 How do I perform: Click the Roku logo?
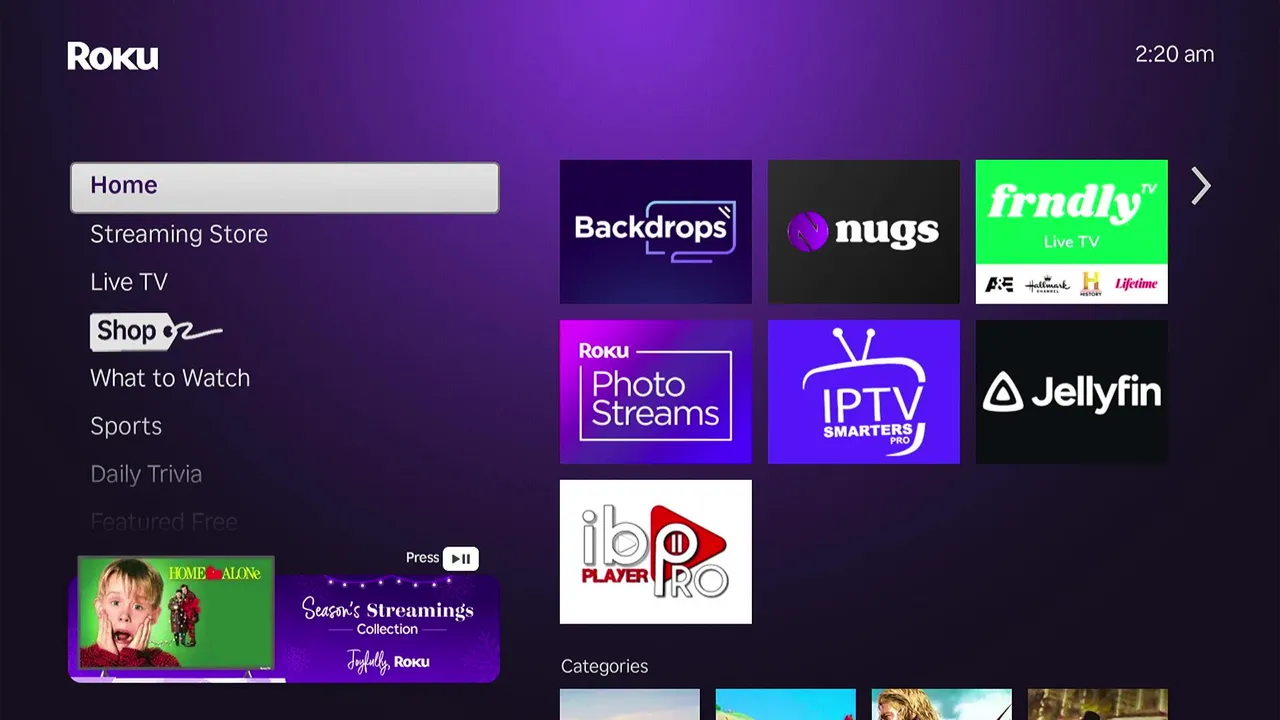pos(113,57)
